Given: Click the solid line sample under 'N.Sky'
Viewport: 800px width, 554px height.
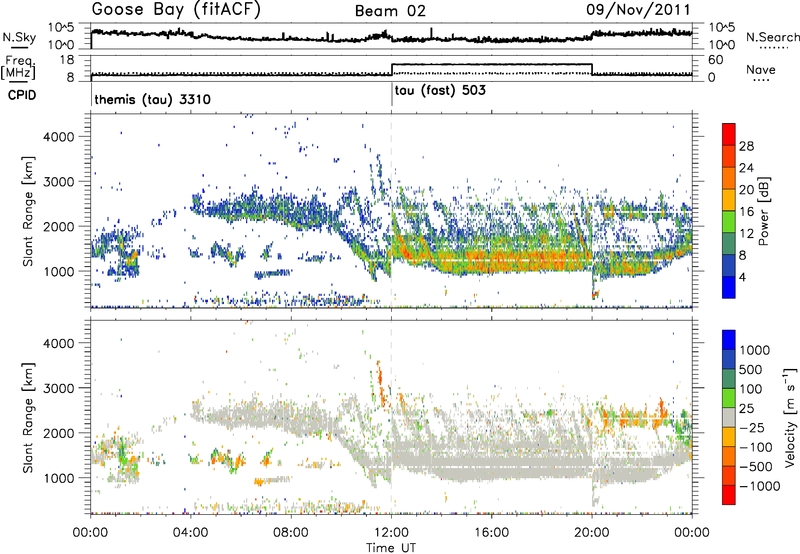Looking at the screenshot, I should pyautogui.click(x=19, y=47).
